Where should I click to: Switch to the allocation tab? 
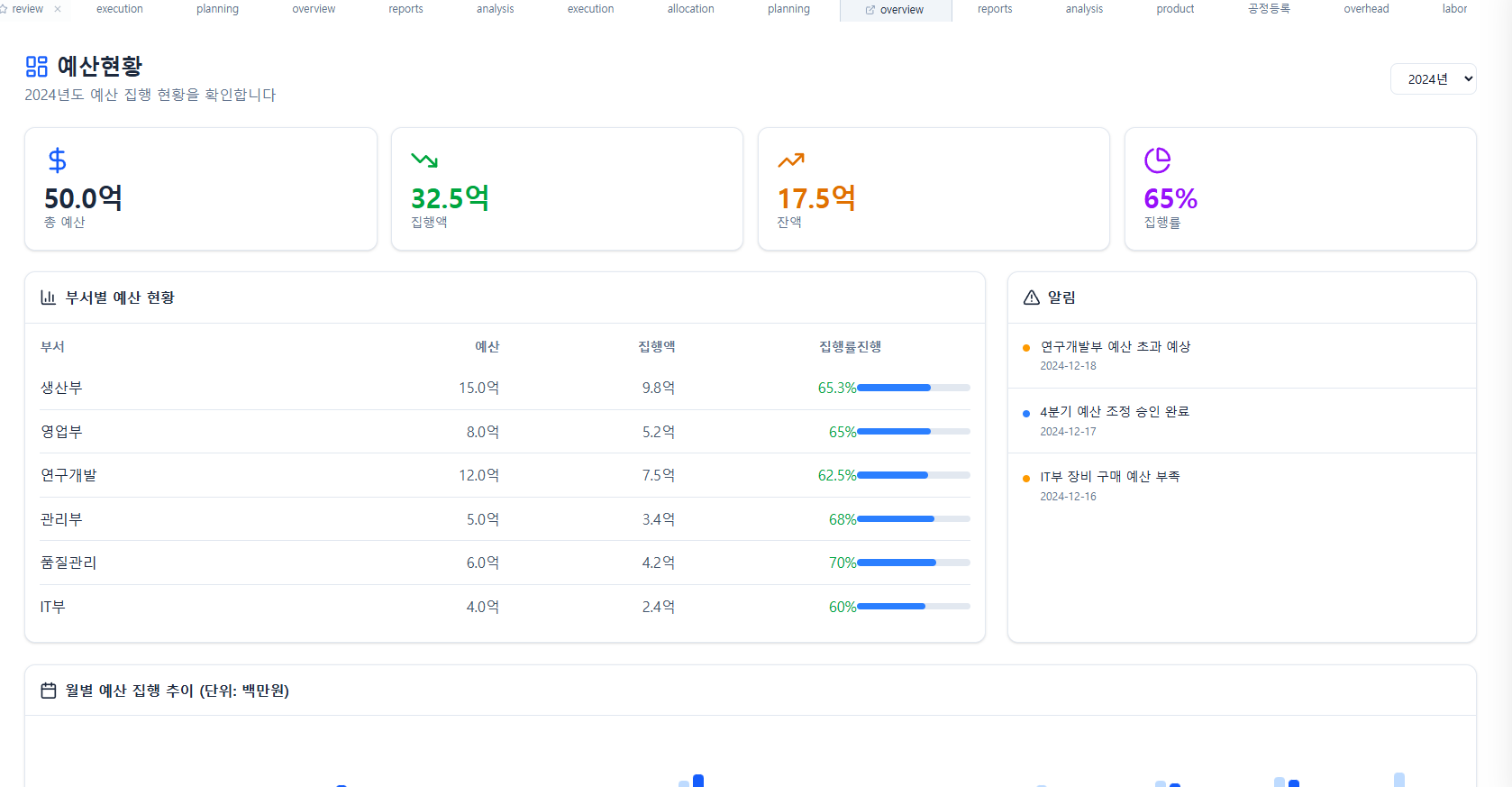click(690, 9)
